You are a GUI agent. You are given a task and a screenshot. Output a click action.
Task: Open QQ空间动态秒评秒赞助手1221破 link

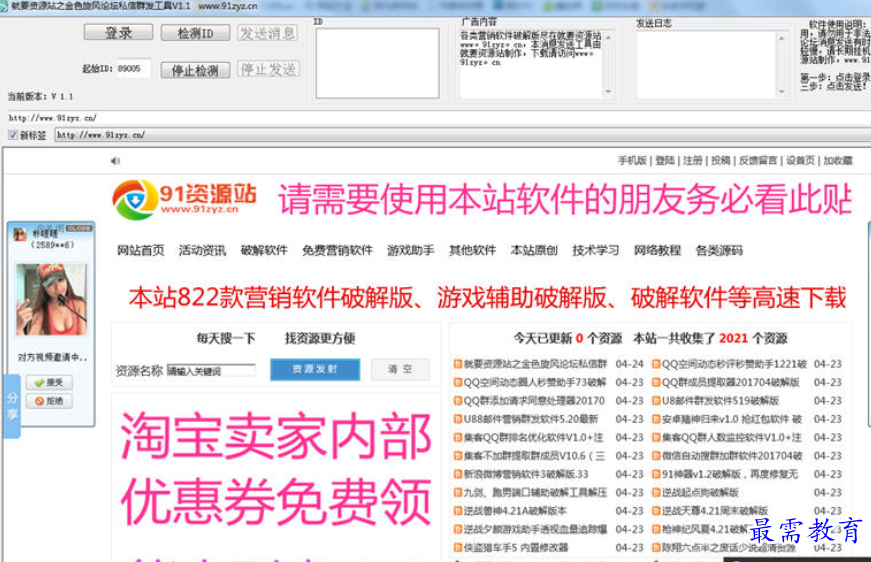[x=734, y=364]
